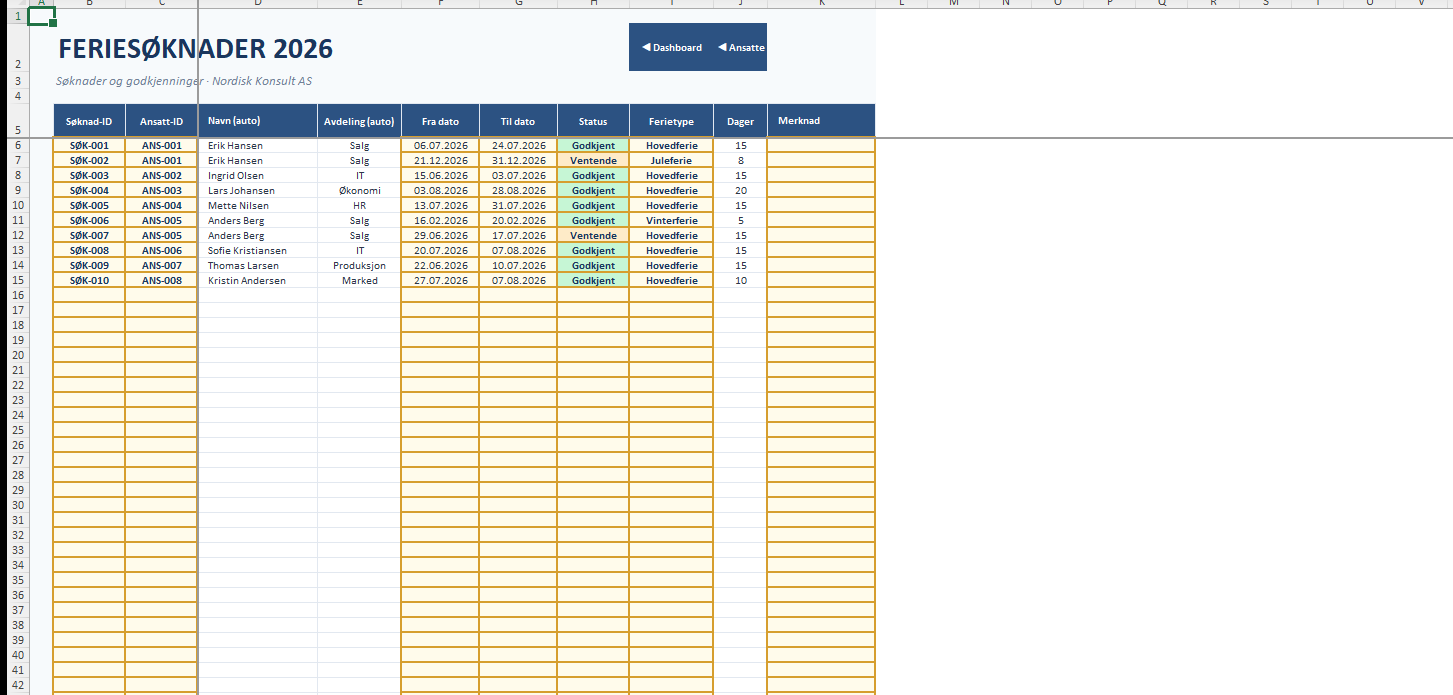This screenshot has height=695, width=1453.
Task: Select the Dager value 20 cell
Action: click(740, 191)
